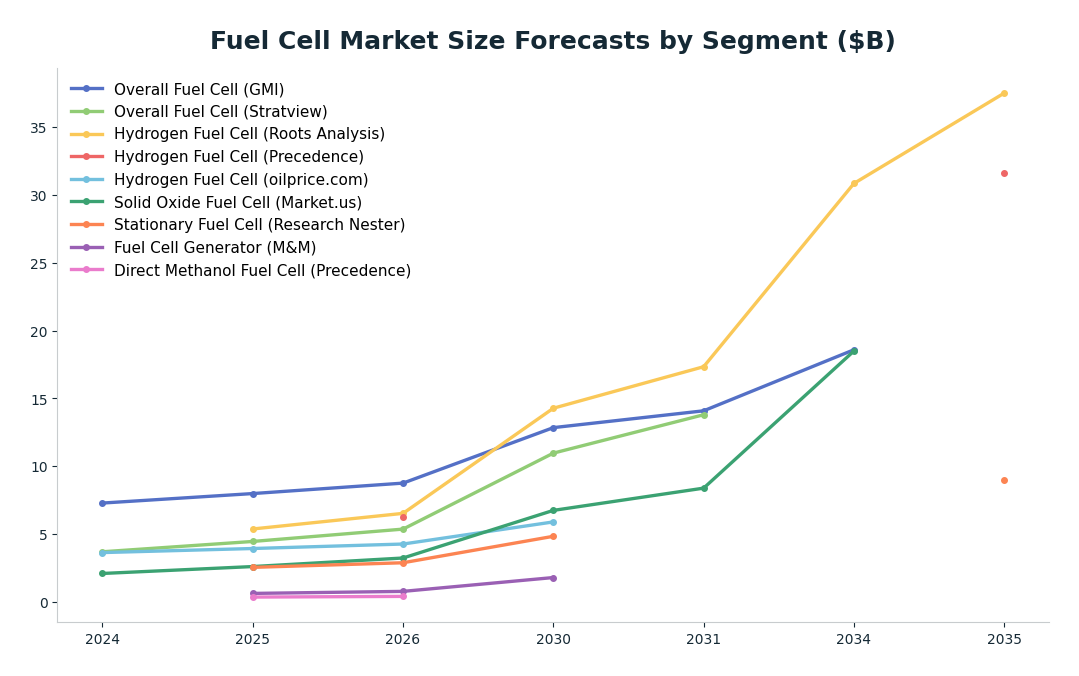Screen dimensions: 1079x676
Task: Select the yellow Roots Analysis data point for 2030
Action: 553,408
